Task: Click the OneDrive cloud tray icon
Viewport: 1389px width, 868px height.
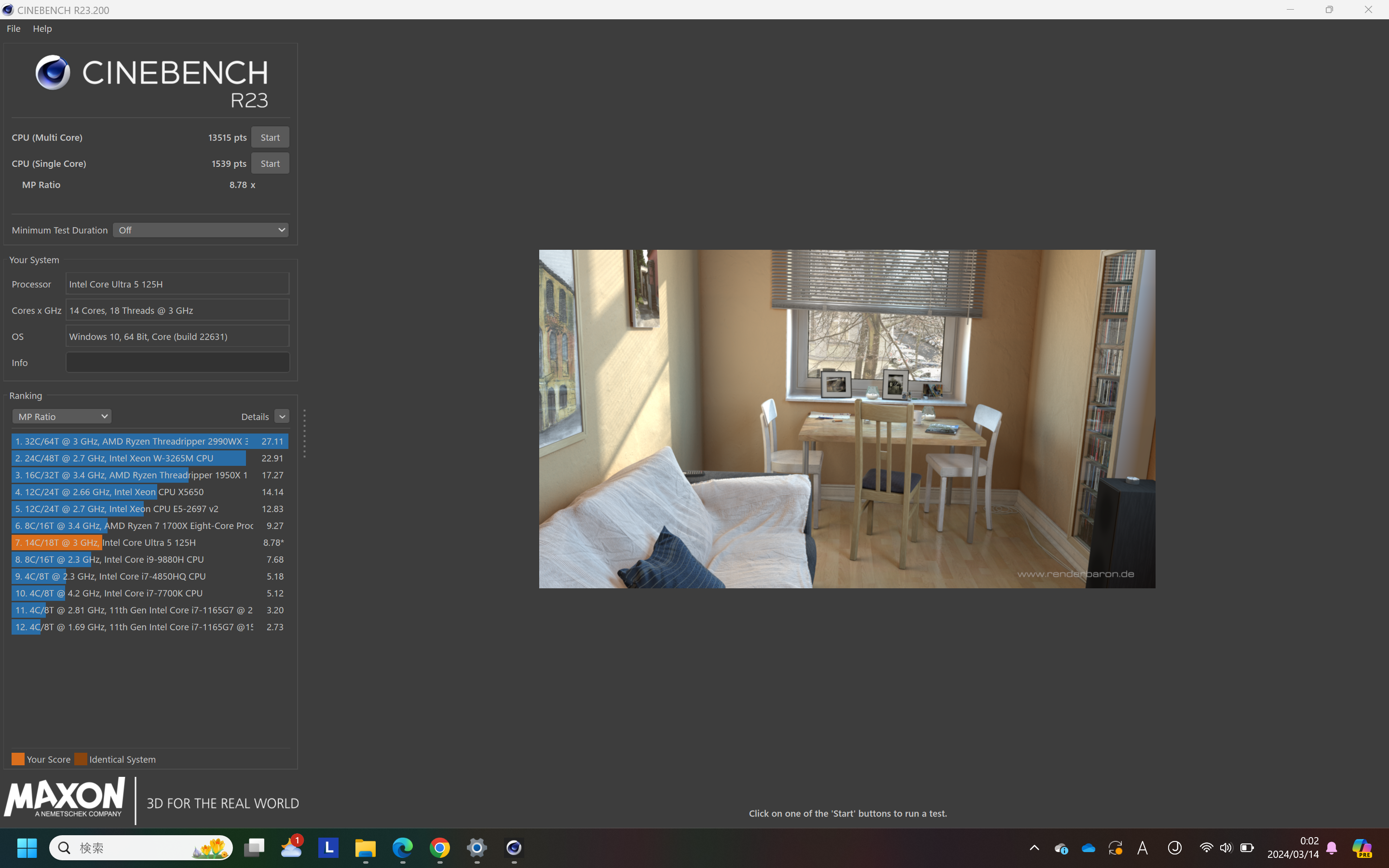Action: click(x=1088, y=848)
